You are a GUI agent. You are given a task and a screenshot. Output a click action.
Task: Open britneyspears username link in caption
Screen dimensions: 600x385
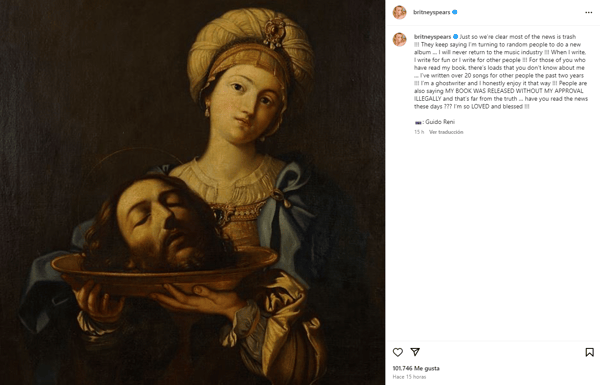(432, 37)
